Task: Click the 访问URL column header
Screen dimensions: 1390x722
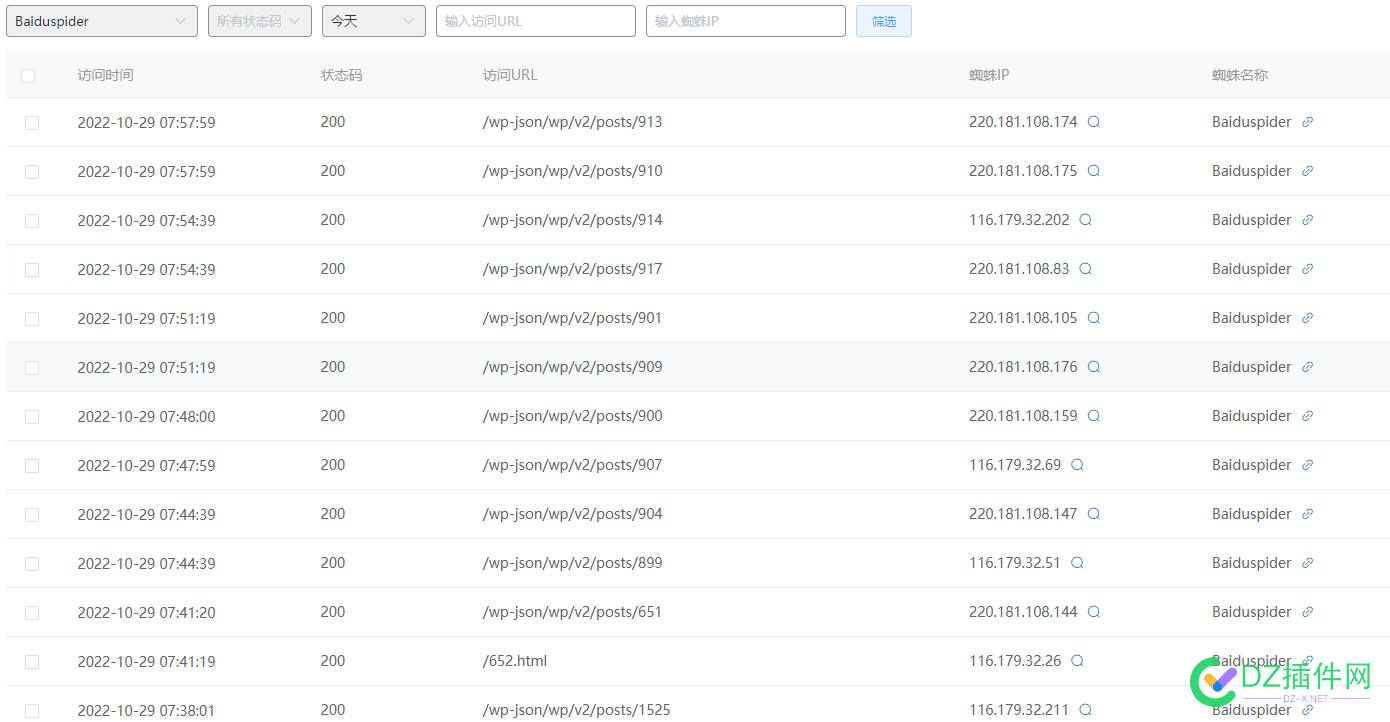Action: pyautogui.click(x=510, y=75)
